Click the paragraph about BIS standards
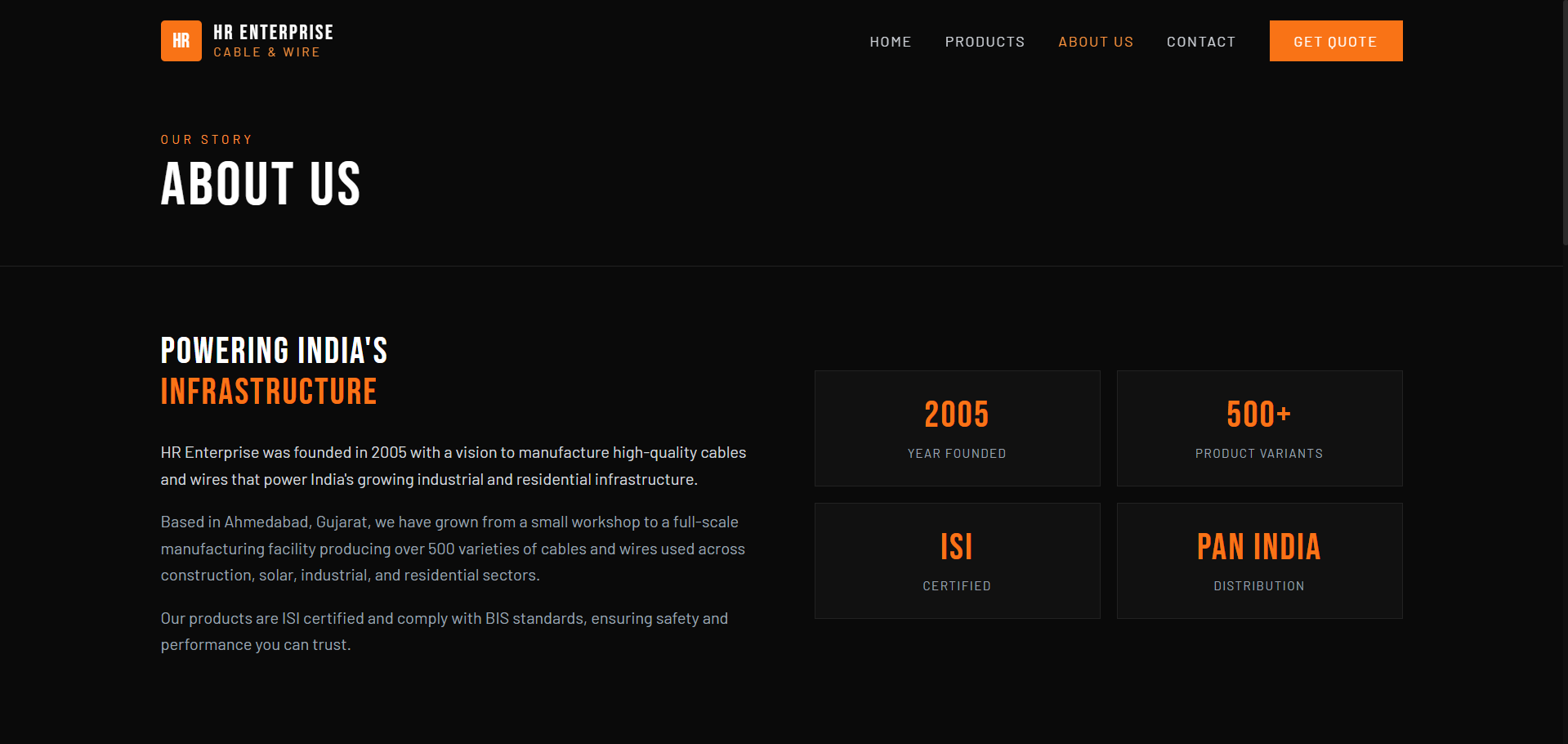The image size is (1568, 744). [444, 631]
